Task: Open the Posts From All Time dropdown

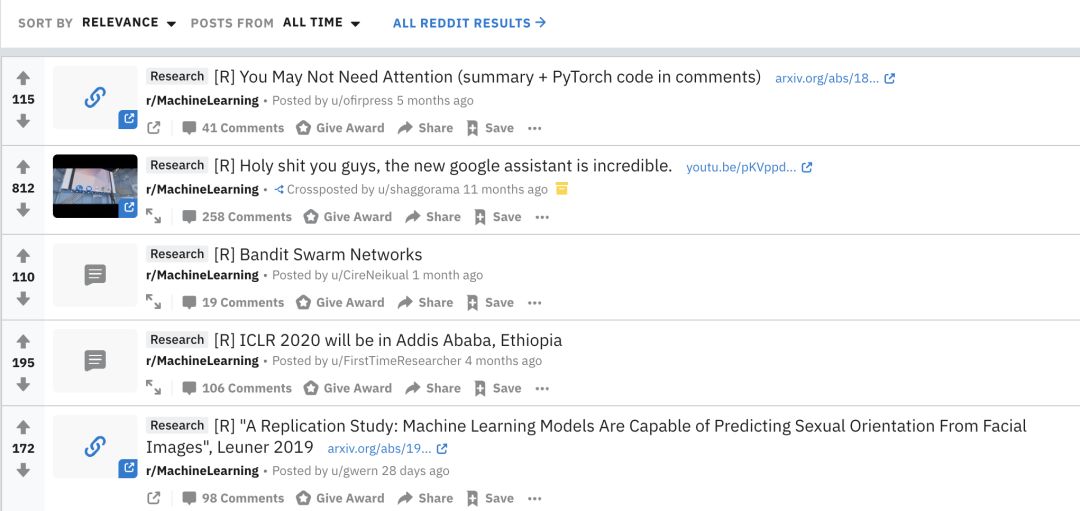Action: click(x=321, y=22)
